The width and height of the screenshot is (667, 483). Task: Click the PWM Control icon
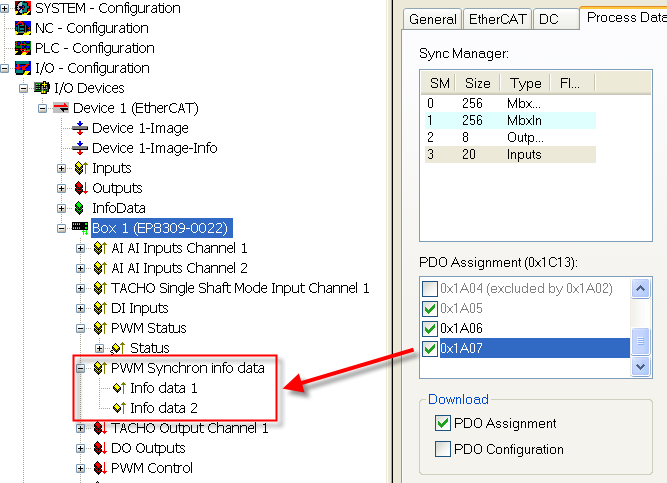pyautogui.click(x=100, y=468)
